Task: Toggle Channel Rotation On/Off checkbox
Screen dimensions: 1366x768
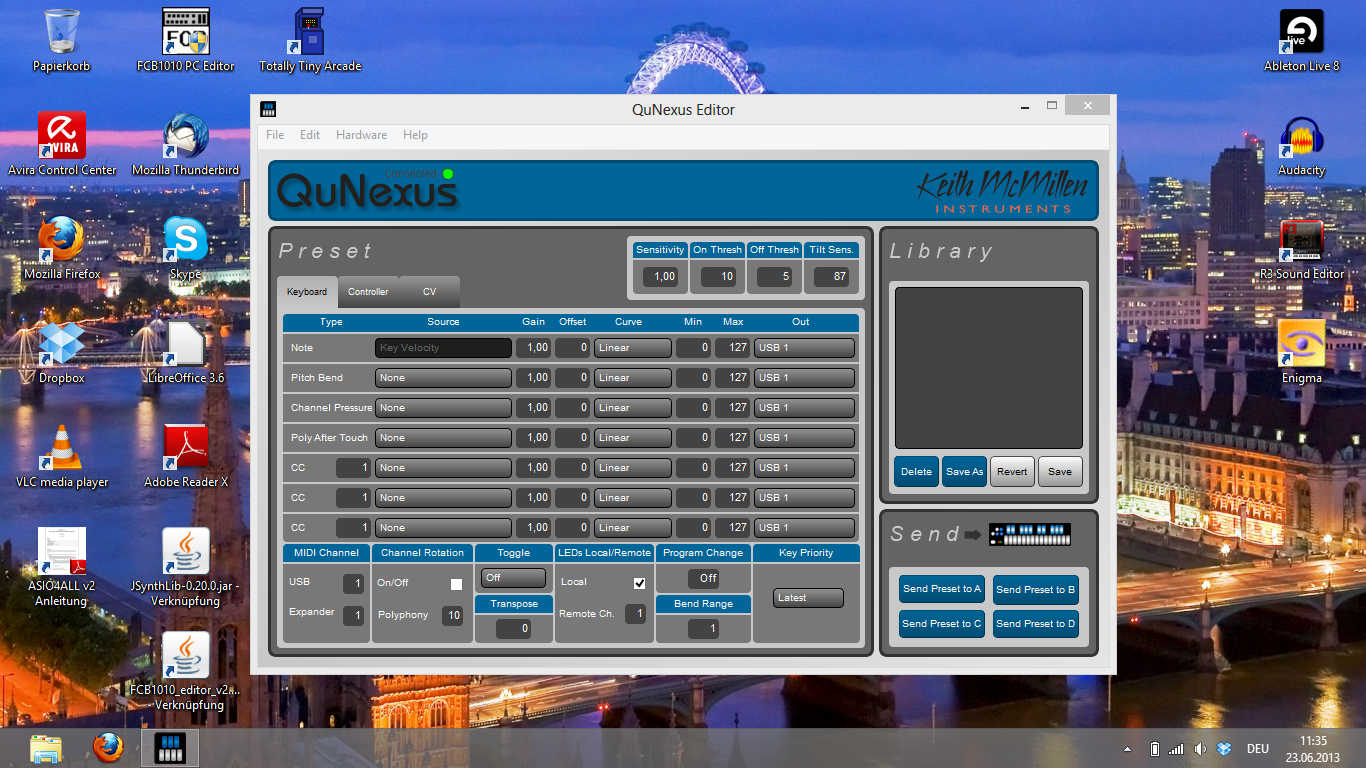Action: (x=456, y=584)
